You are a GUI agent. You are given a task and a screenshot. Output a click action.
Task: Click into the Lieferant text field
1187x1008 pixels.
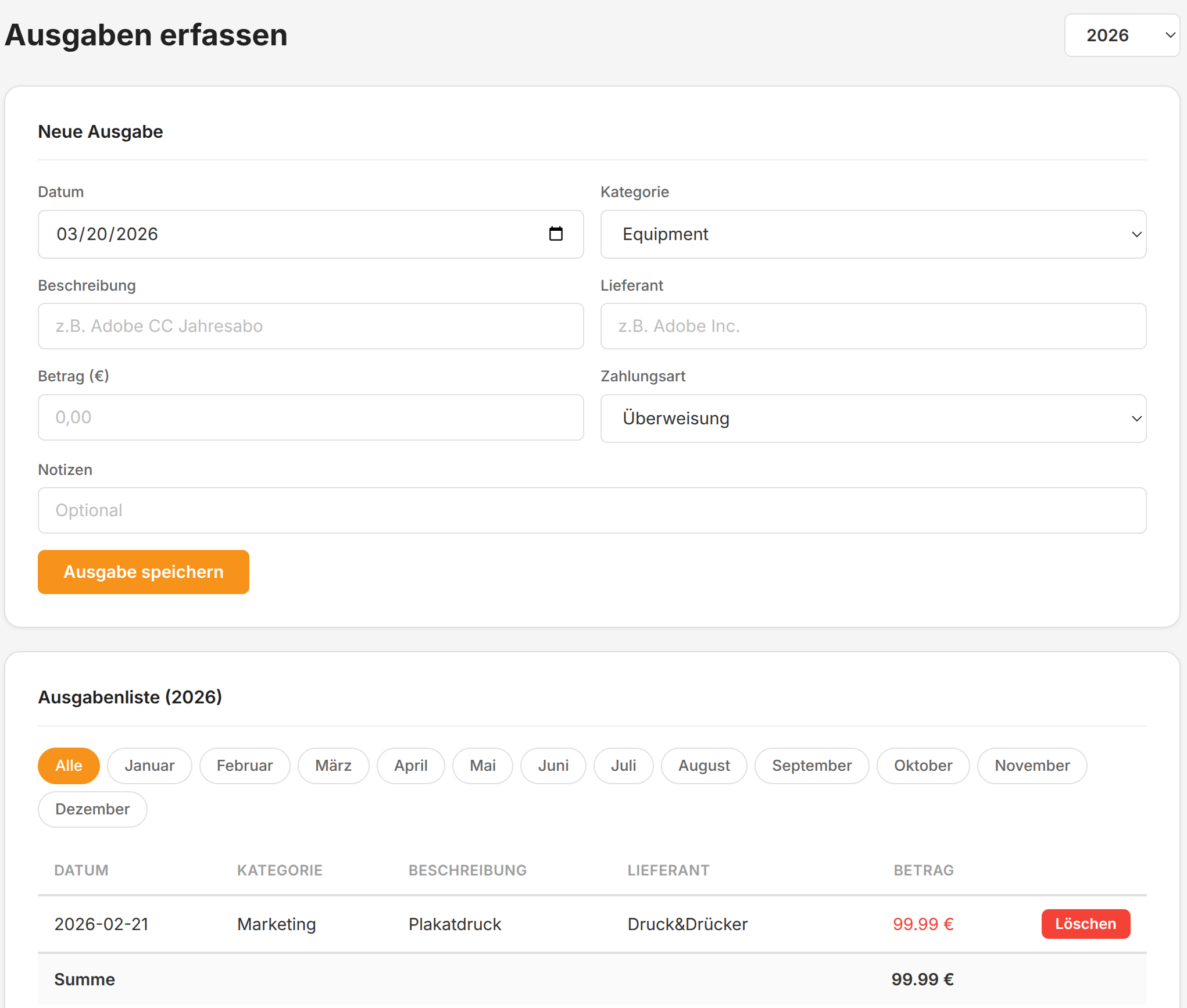[x=873, y=326]
